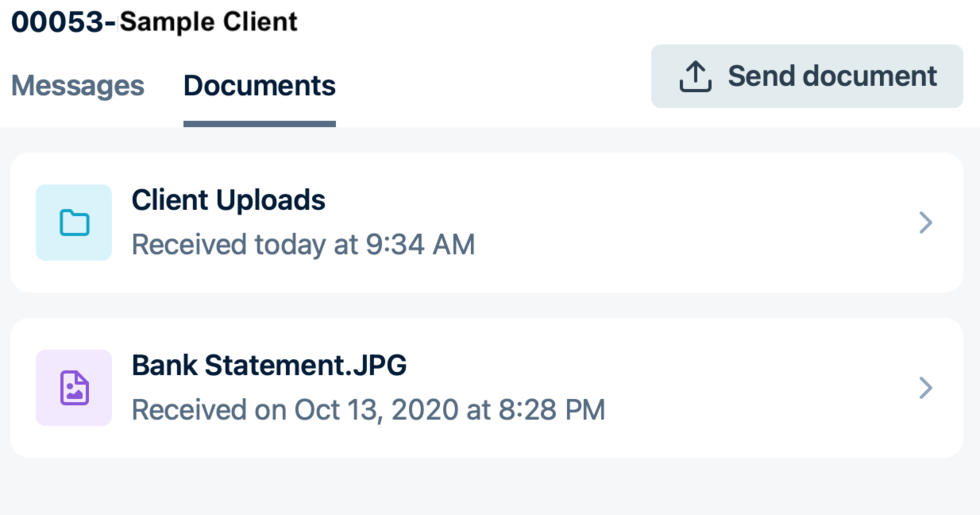The image size is (980, 515).
Task: Click 'Received today at 9:34 AM' text
Action: coord(303,244)
